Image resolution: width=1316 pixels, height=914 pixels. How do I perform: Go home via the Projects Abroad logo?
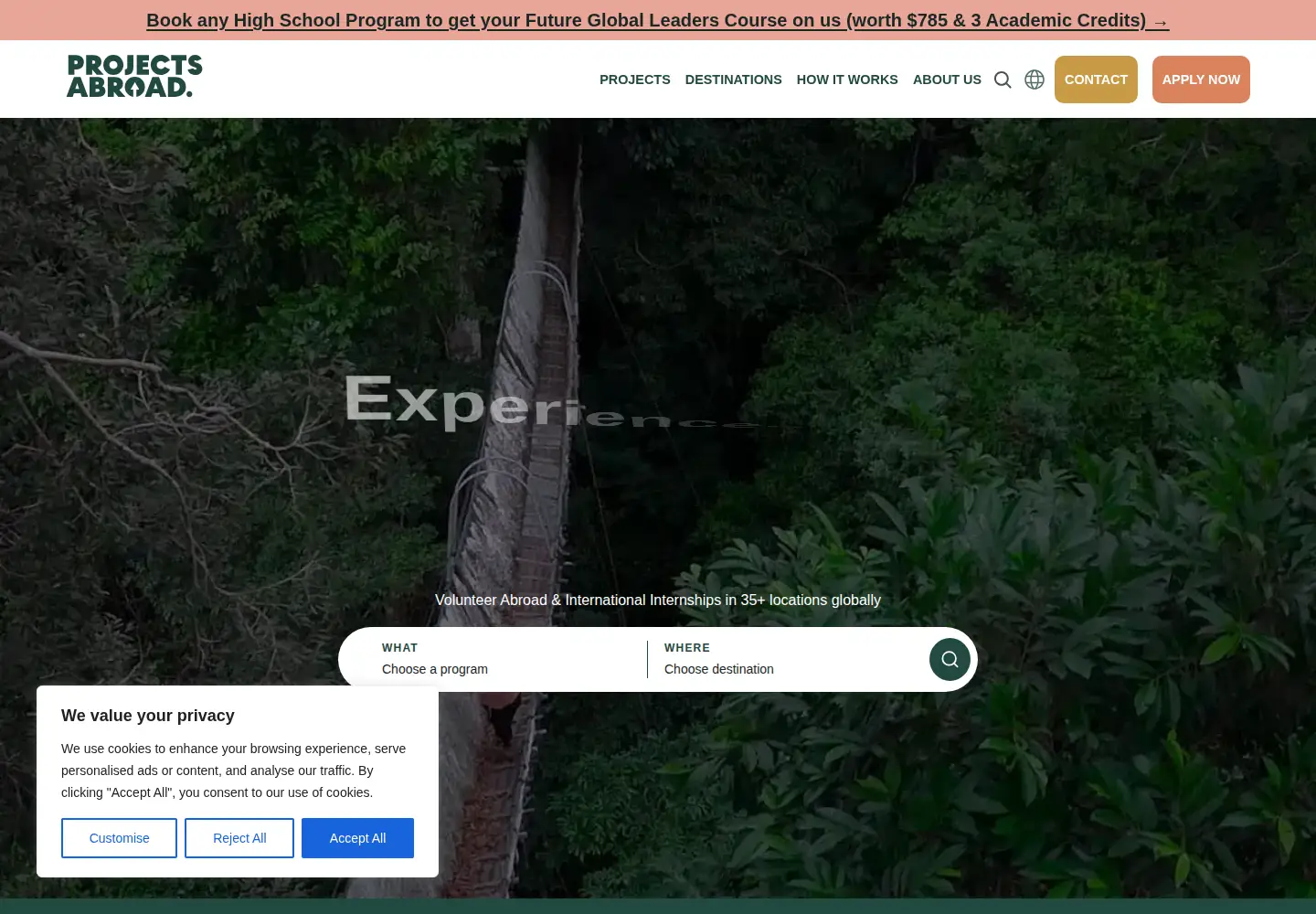pyautogui.click(x=134, y=76)
